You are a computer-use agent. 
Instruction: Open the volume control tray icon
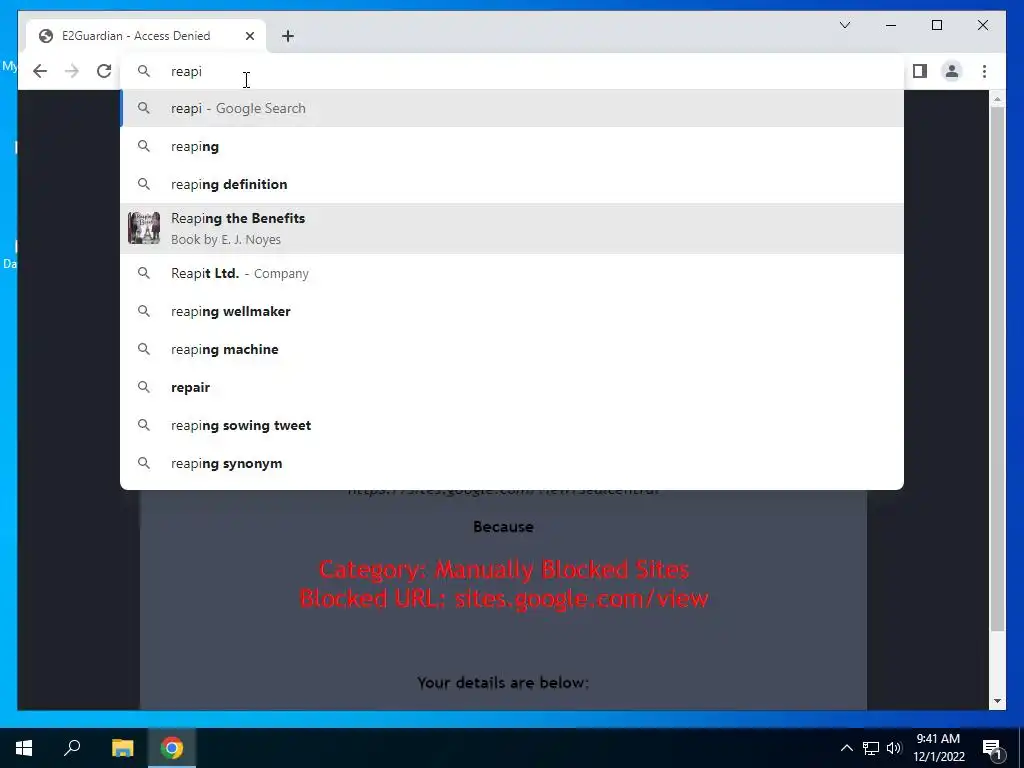pos(894,748)
